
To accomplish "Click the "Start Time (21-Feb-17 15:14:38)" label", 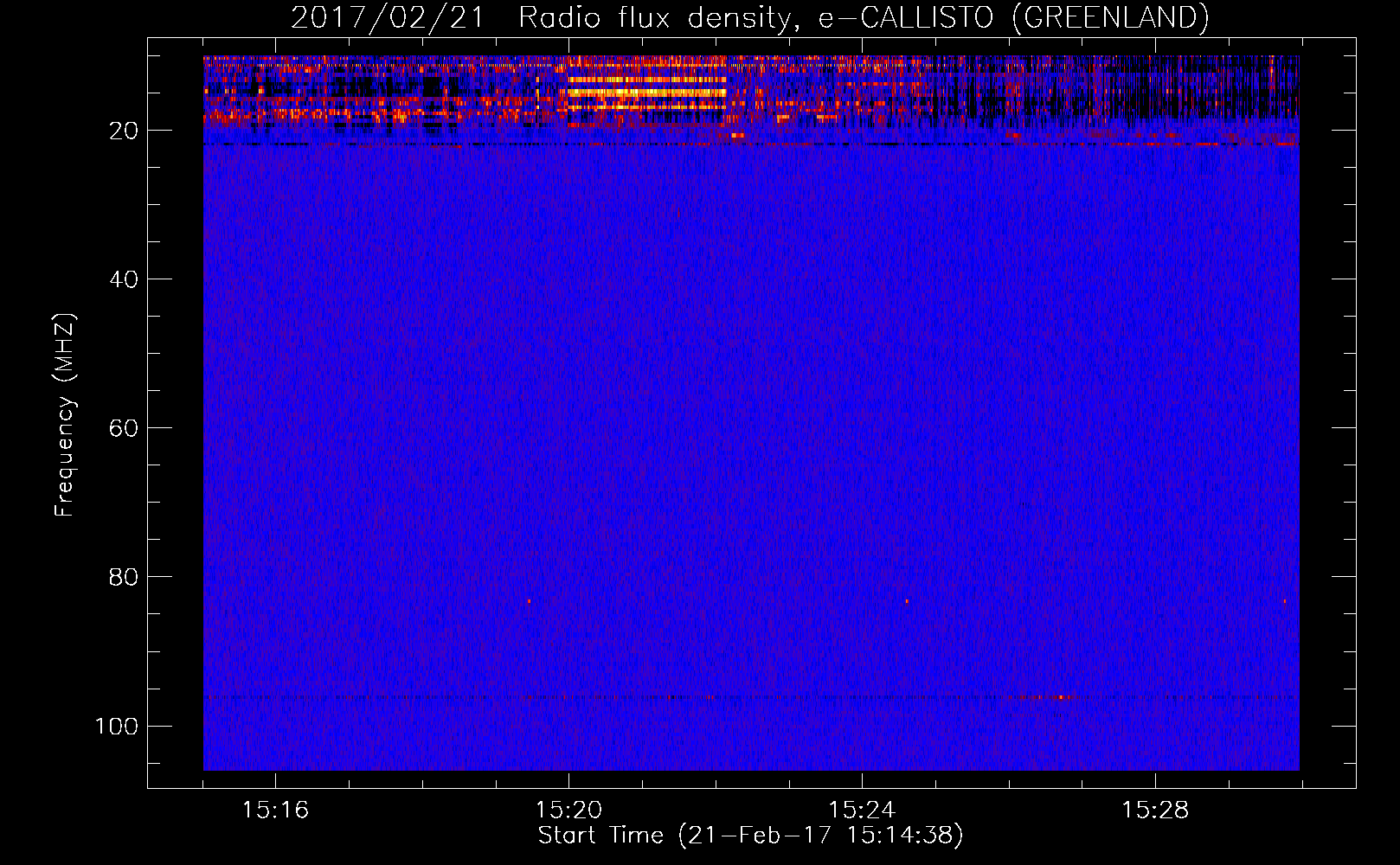I will (750, 836).
